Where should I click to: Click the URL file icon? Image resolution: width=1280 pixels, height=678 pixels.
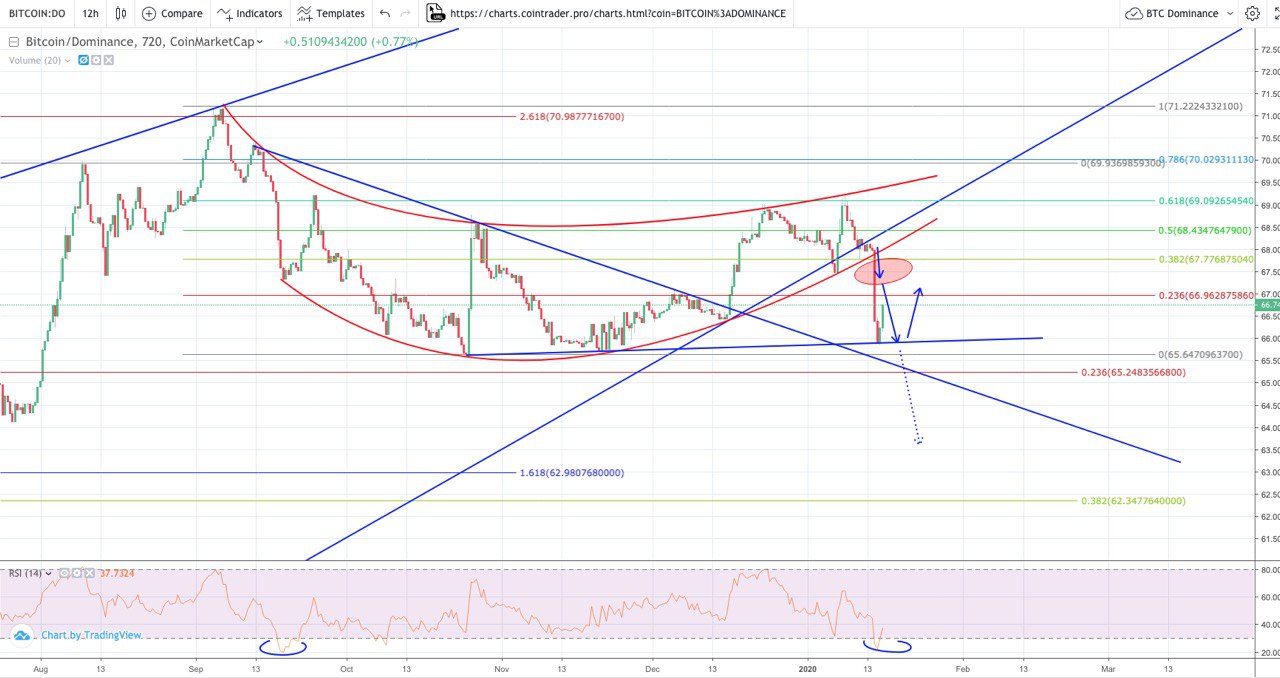[x=434, y=13]
